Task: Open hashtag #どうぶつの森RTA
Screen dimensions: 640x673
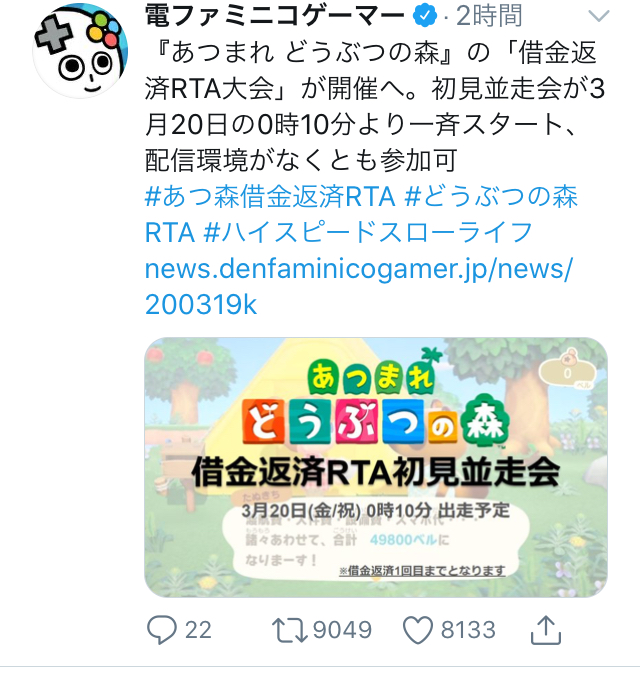Action: click(361, 215)
